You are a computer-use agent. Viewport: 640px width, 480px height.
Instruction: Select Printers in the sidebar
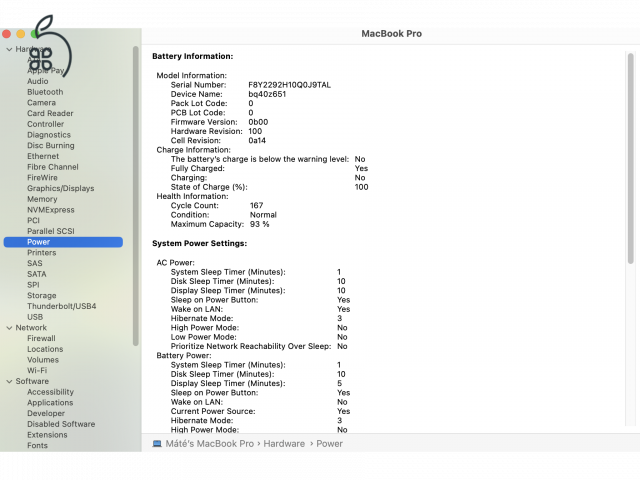(x=42, y=253)
